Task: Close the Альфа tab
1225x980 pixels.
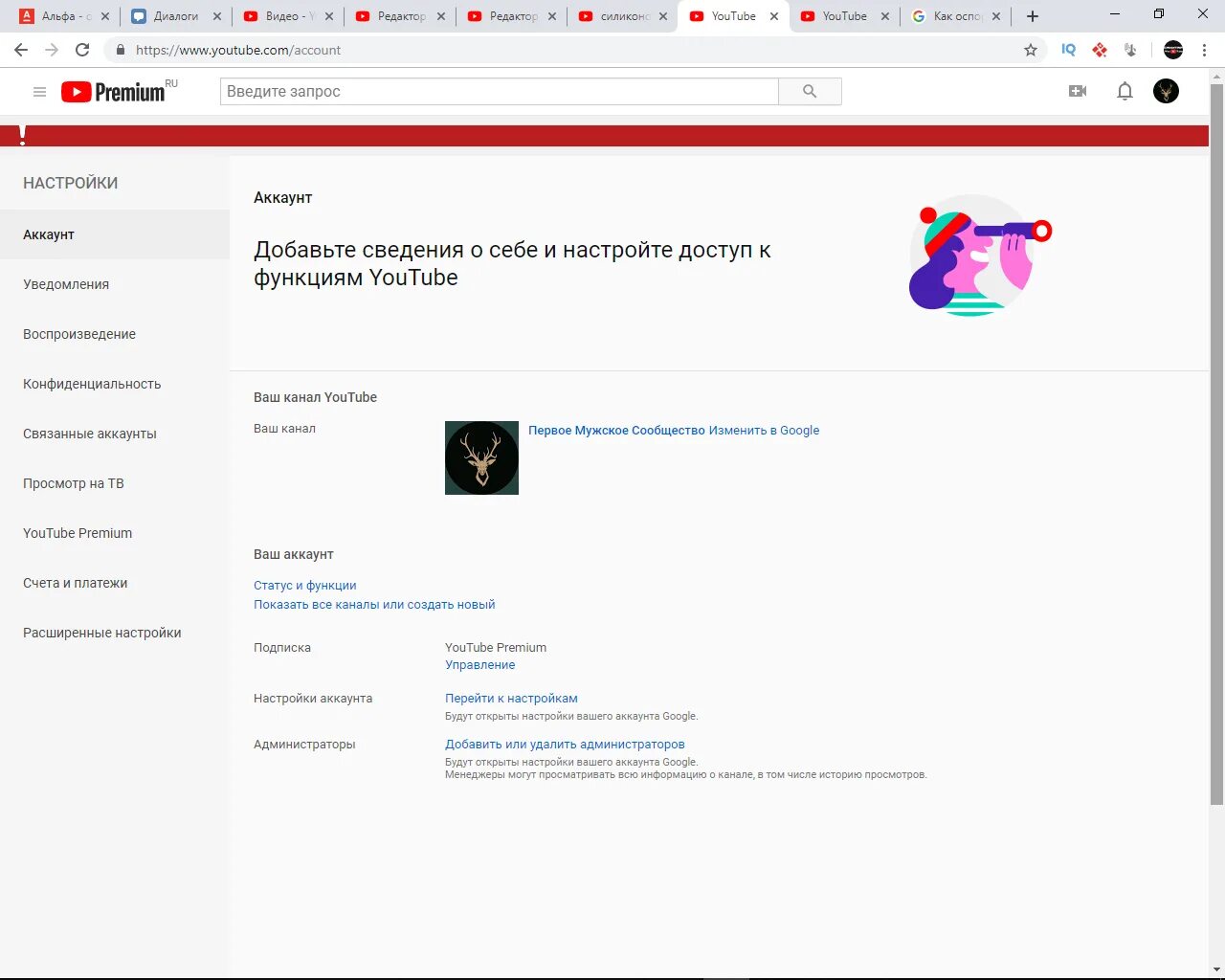Action: 105,16
